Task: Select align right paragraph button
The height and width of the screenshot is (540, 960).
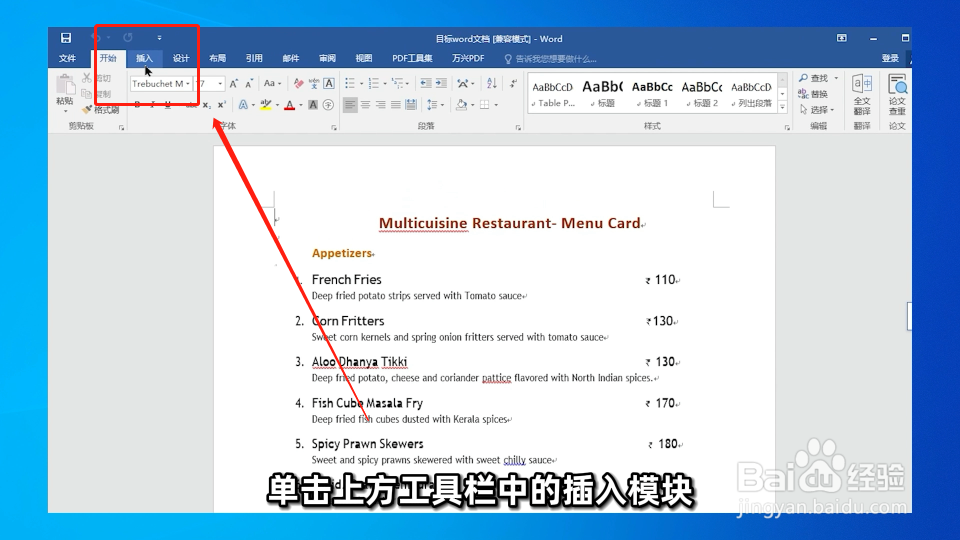Action: 380,105
